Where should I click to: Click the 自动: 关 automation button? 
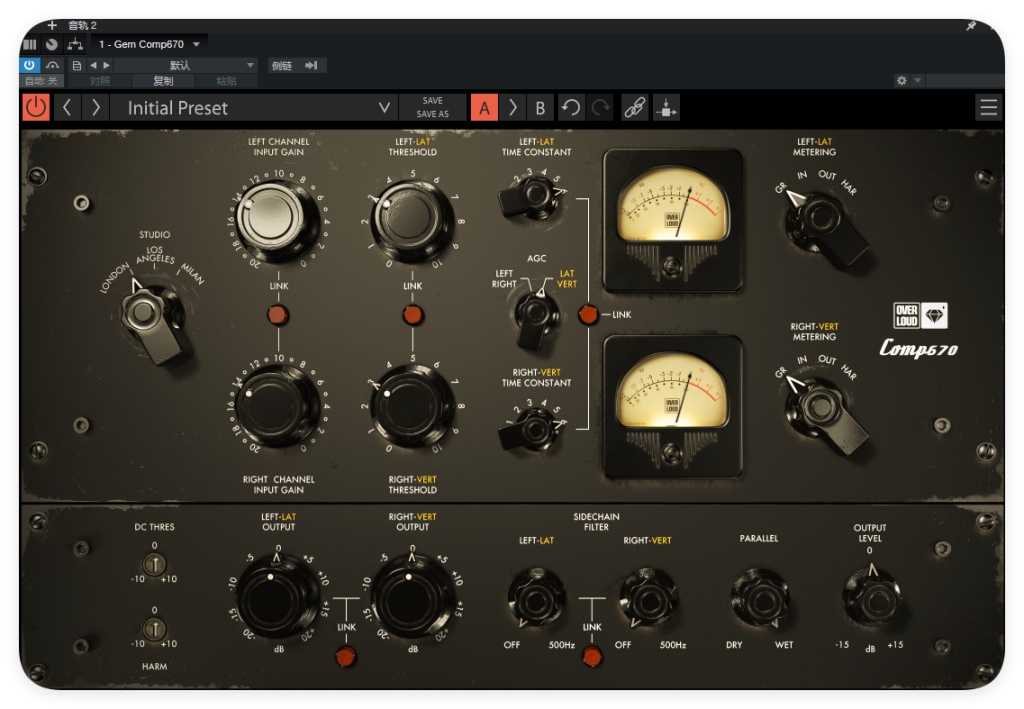coord(40,81)
